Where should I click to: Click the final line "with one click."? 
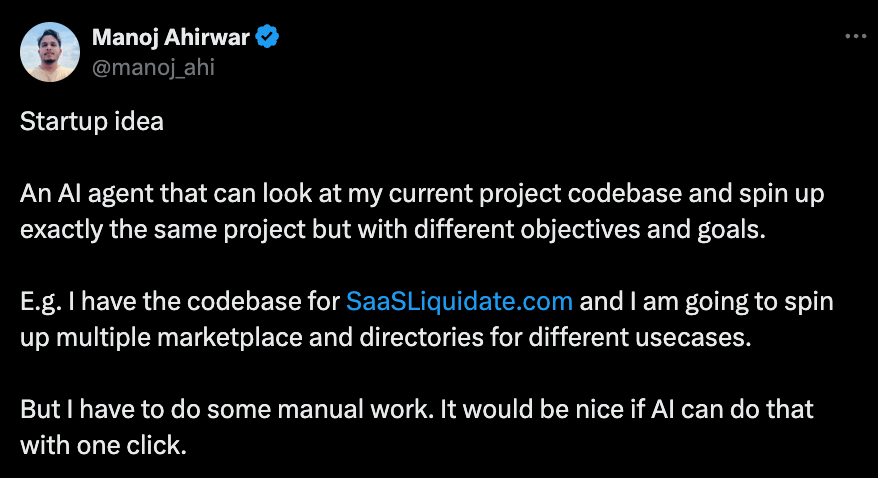104,446
